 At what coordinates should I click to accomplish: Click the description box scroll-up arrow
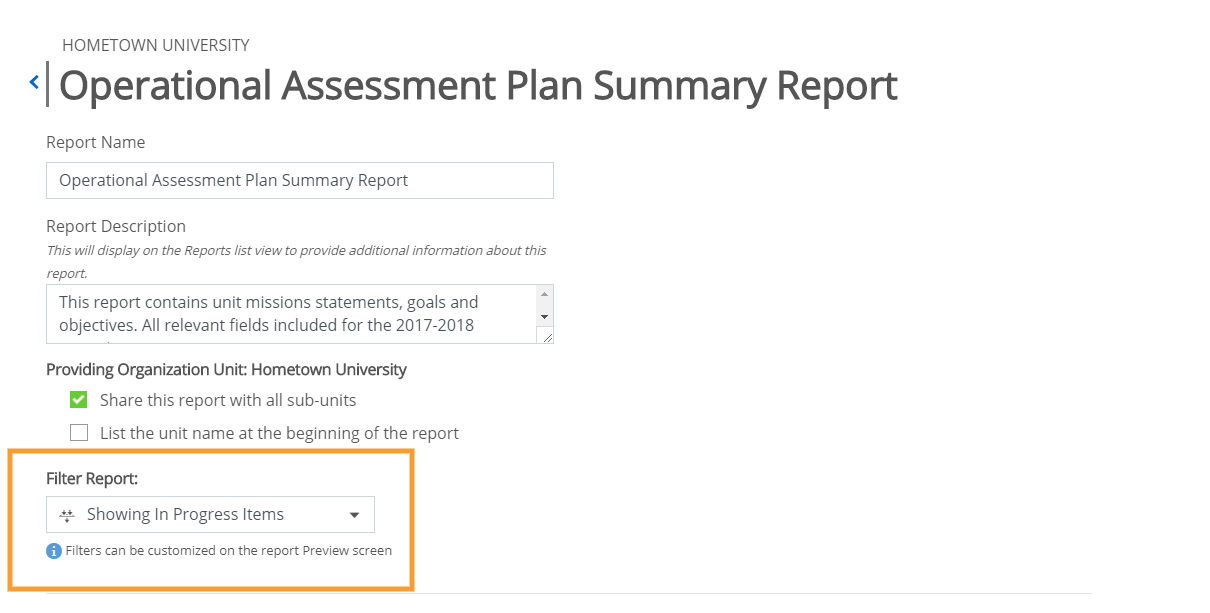click(544, 295)
